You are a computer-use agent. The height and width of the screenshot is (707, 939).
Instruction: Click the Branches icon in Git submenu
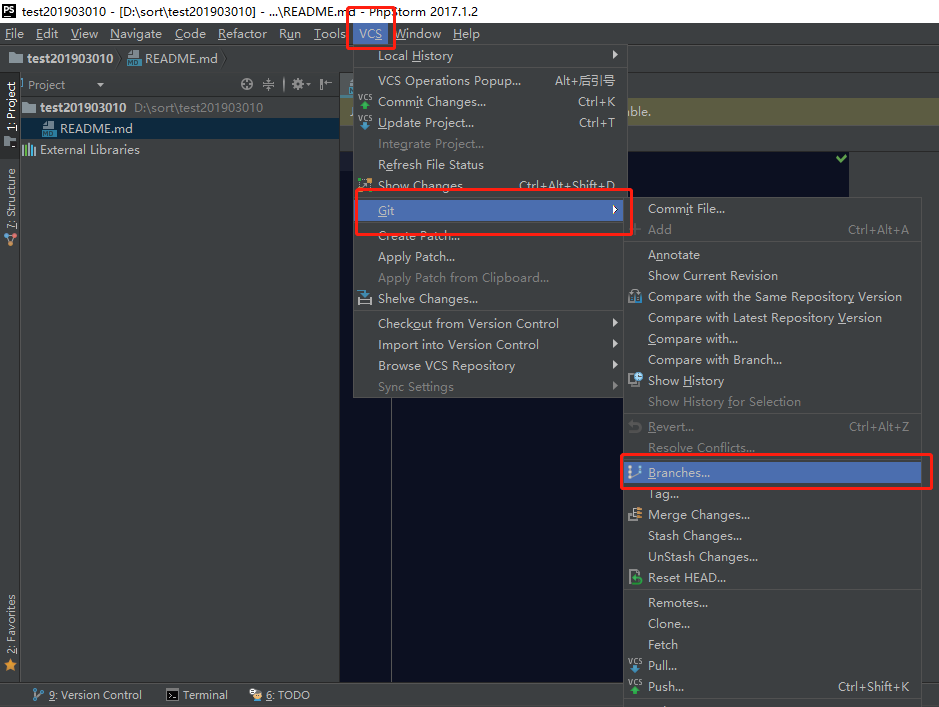[635, 472]
